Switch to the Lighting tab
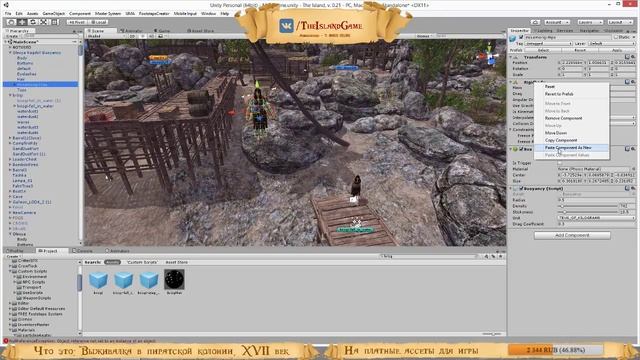640x360 pixels. 543,31
